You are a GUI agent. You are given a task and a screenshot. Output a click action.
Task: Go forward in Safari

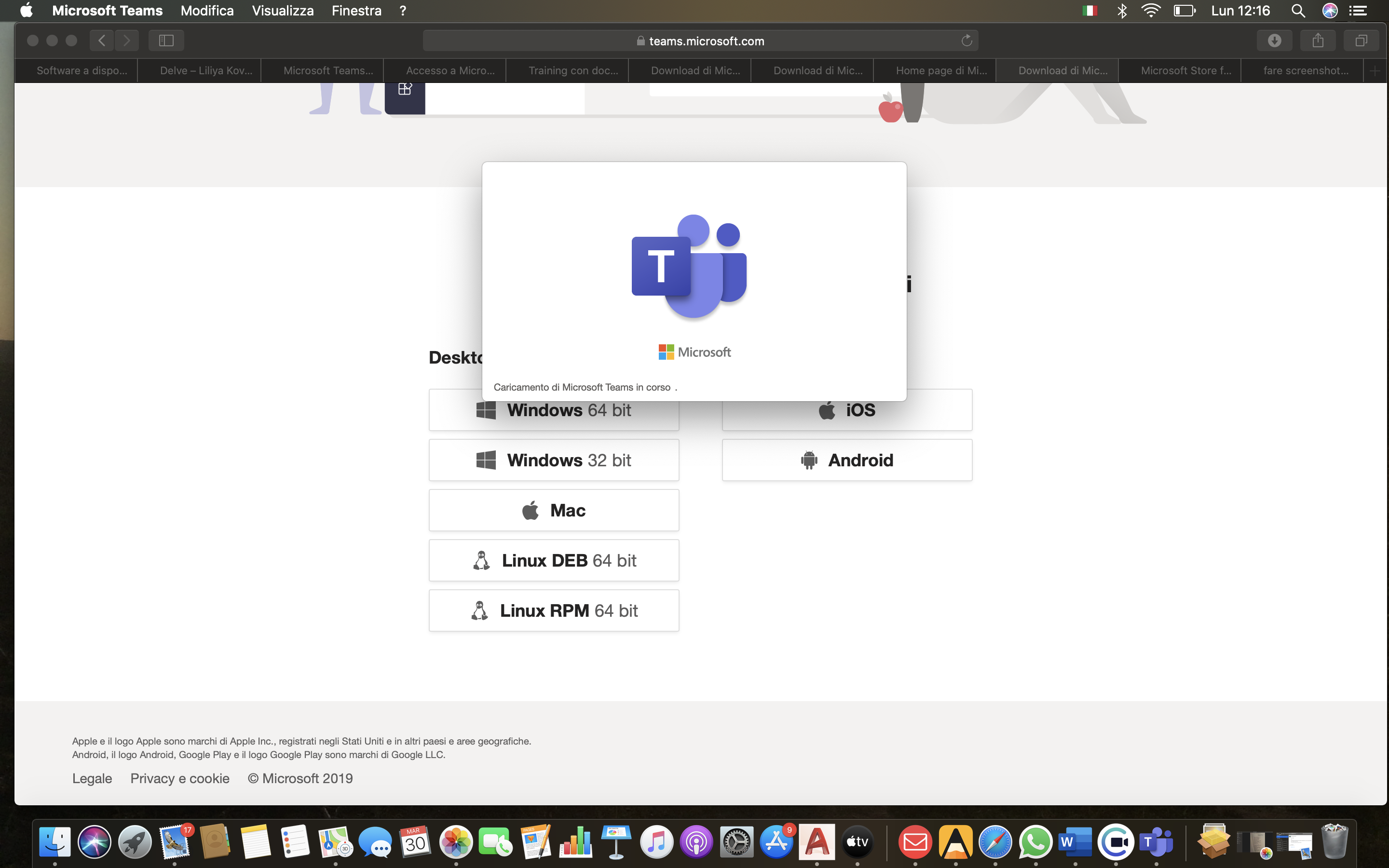[127, 40]
